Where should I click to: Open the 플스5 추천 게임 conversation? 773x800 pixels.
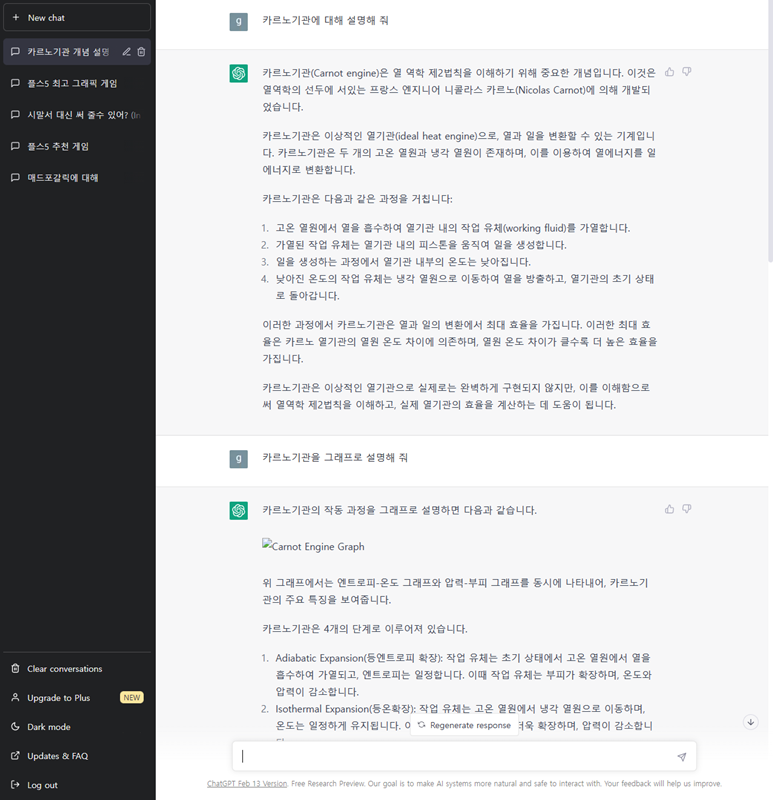[77, 146]
